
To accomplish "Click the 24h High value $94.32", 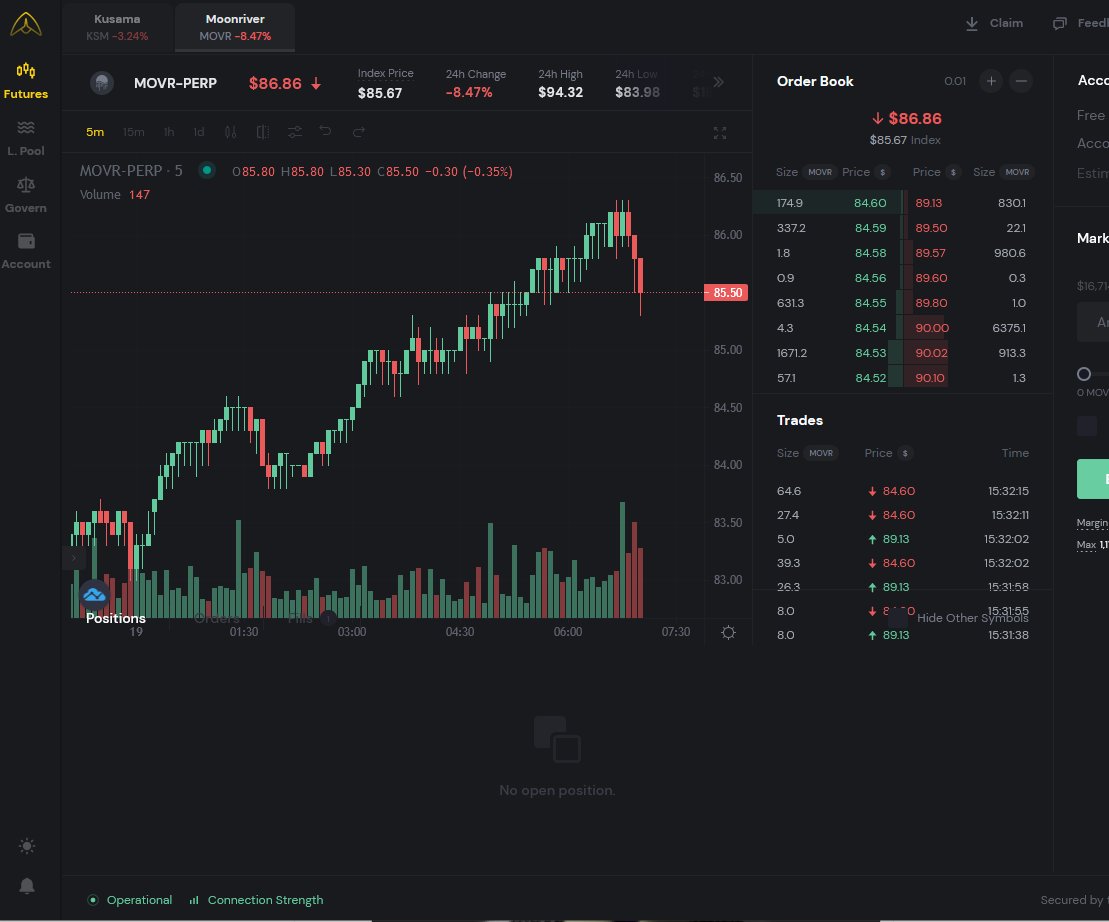I will pyautogui.click(x=560, y=92).
